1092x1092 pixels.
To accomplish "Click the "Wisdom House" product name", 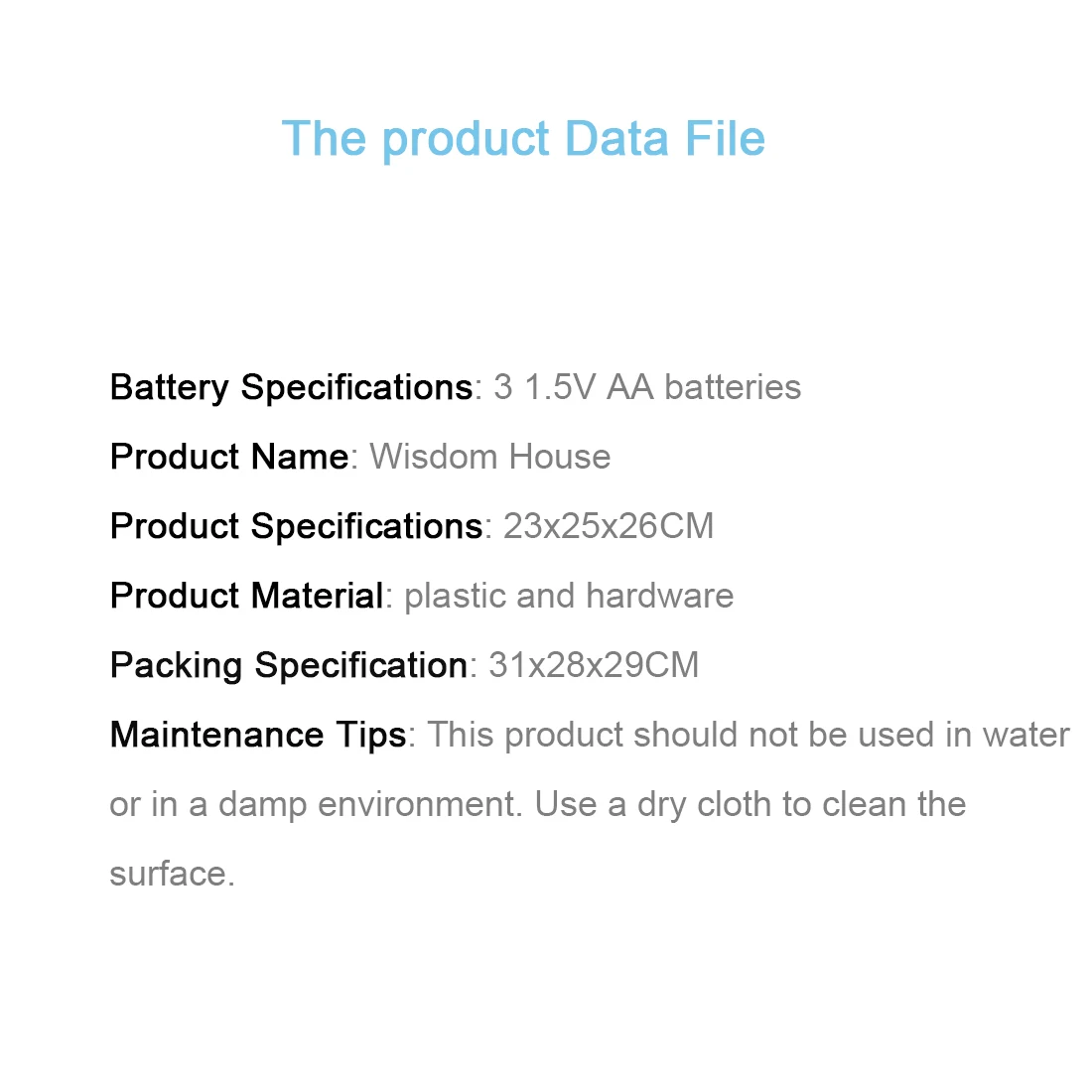I will (490, 457).
